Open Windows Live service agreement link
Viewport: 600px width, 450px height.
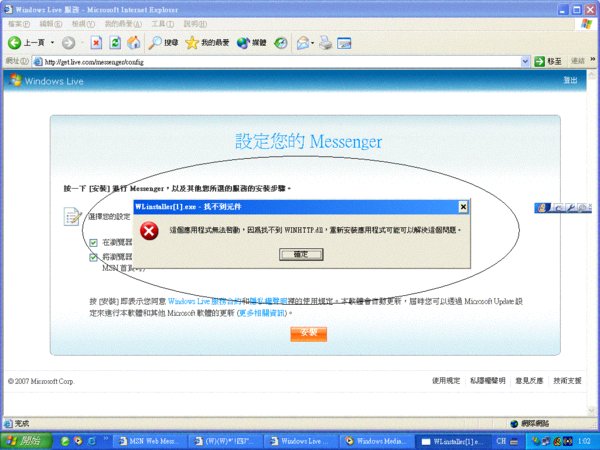[204, 302]
